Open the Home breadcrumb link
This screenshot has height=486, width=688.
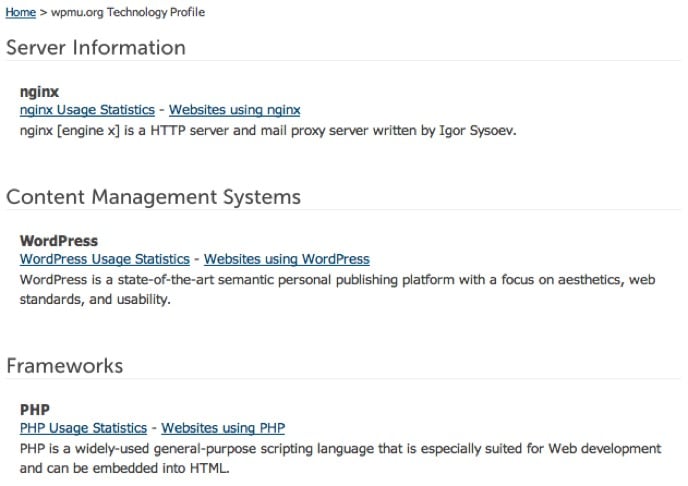[20, 12]
